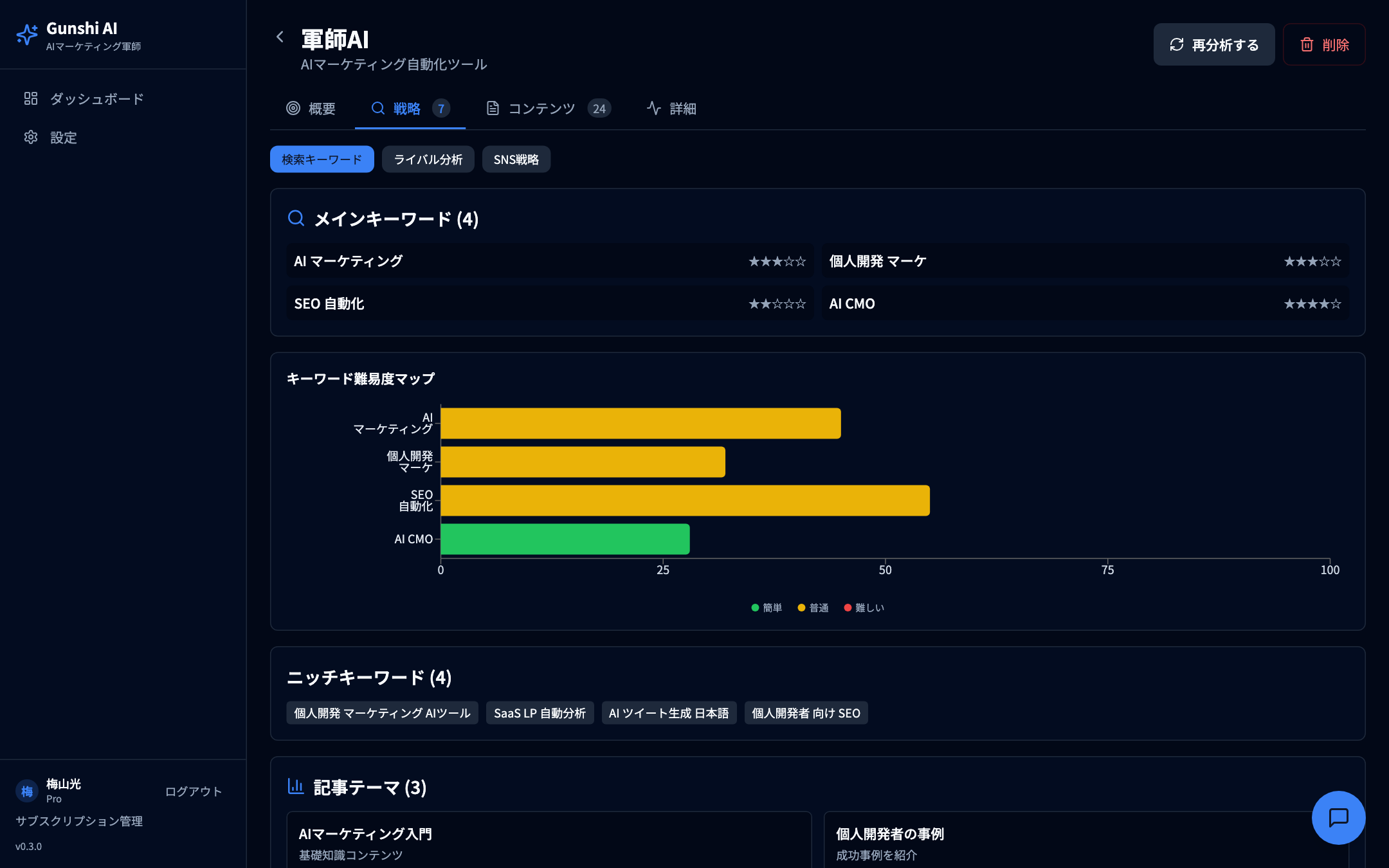The height and width of the screenshot is (868, 1389).
Task: Open the chat bubble in bottom-right corner
Action: pyautogui.click(x=1339, y=818)
